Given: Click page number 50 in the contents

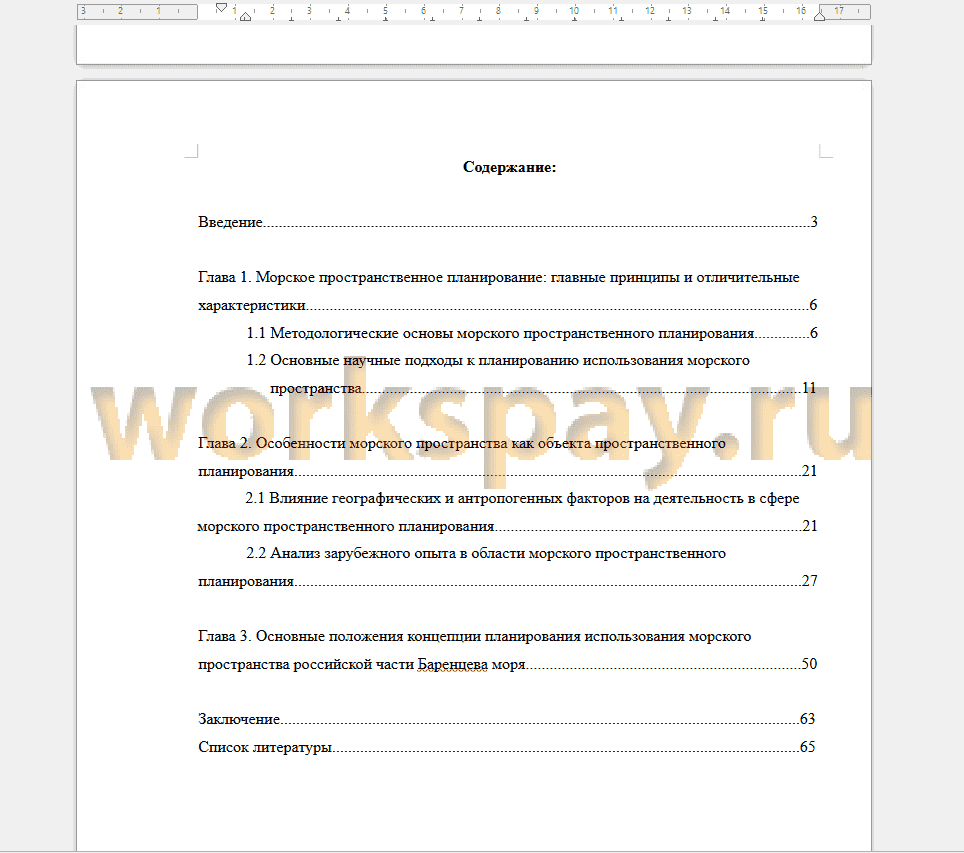Looking at the screenshot, I should pyautogui.click(x=809, y=664).
